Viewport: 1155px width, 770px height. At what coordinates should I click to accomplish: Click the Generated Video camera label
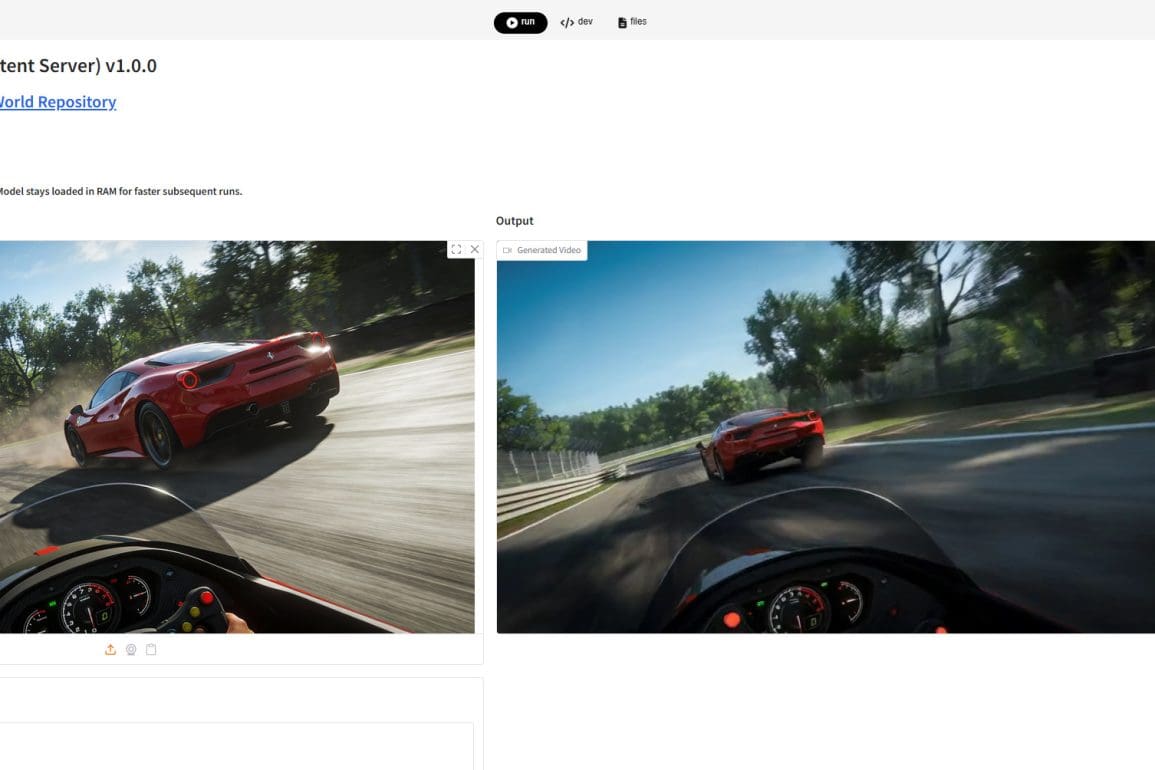[x=542, y=250]
